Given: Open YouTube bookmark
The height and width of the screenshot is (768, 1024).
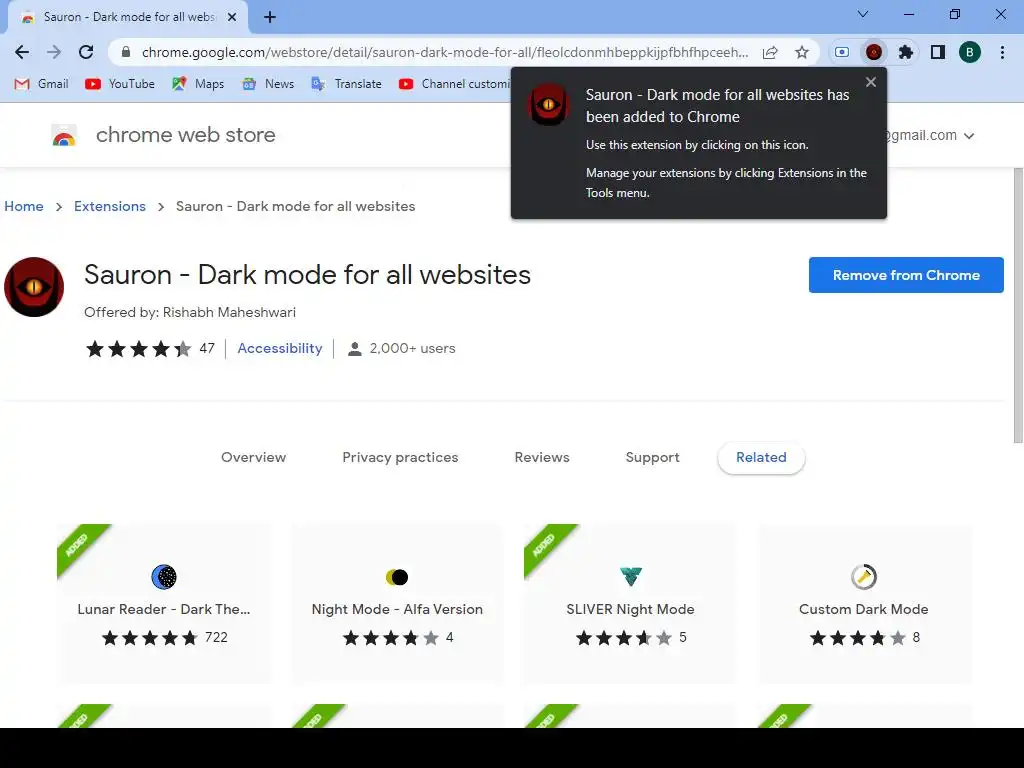Looking at the screenshot, I should click(120, 84).
